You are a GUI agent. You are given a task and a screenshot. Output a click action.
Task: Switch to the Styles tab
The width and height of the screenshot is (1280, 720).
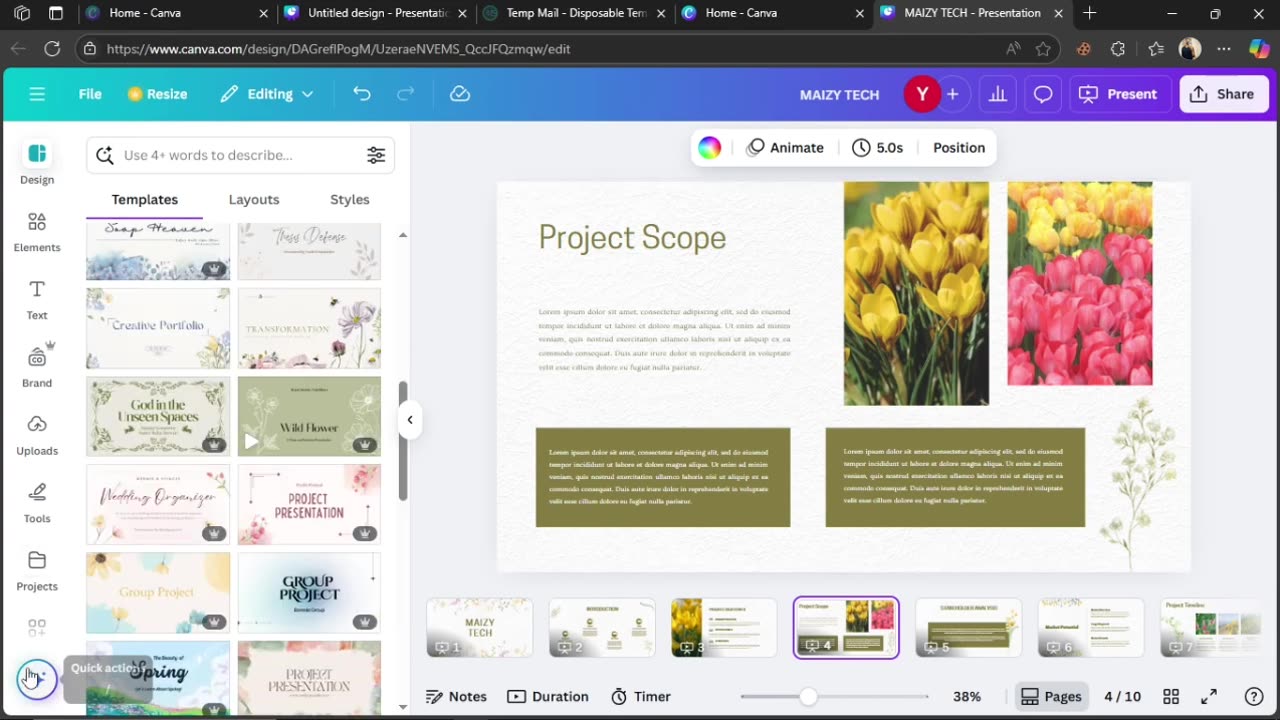tap(350, 199)
